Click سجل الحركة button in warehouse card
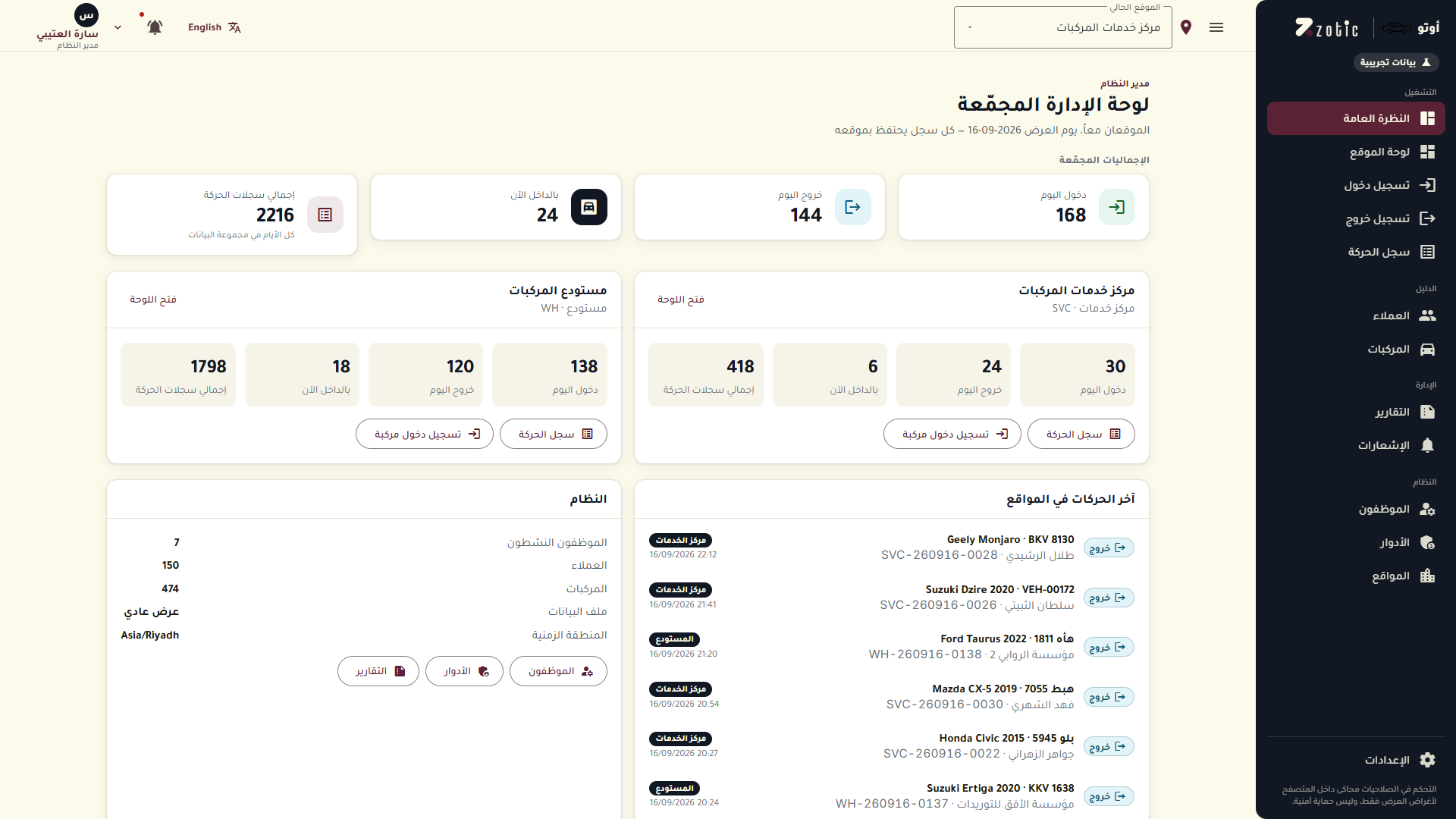 tap(554, 434)
